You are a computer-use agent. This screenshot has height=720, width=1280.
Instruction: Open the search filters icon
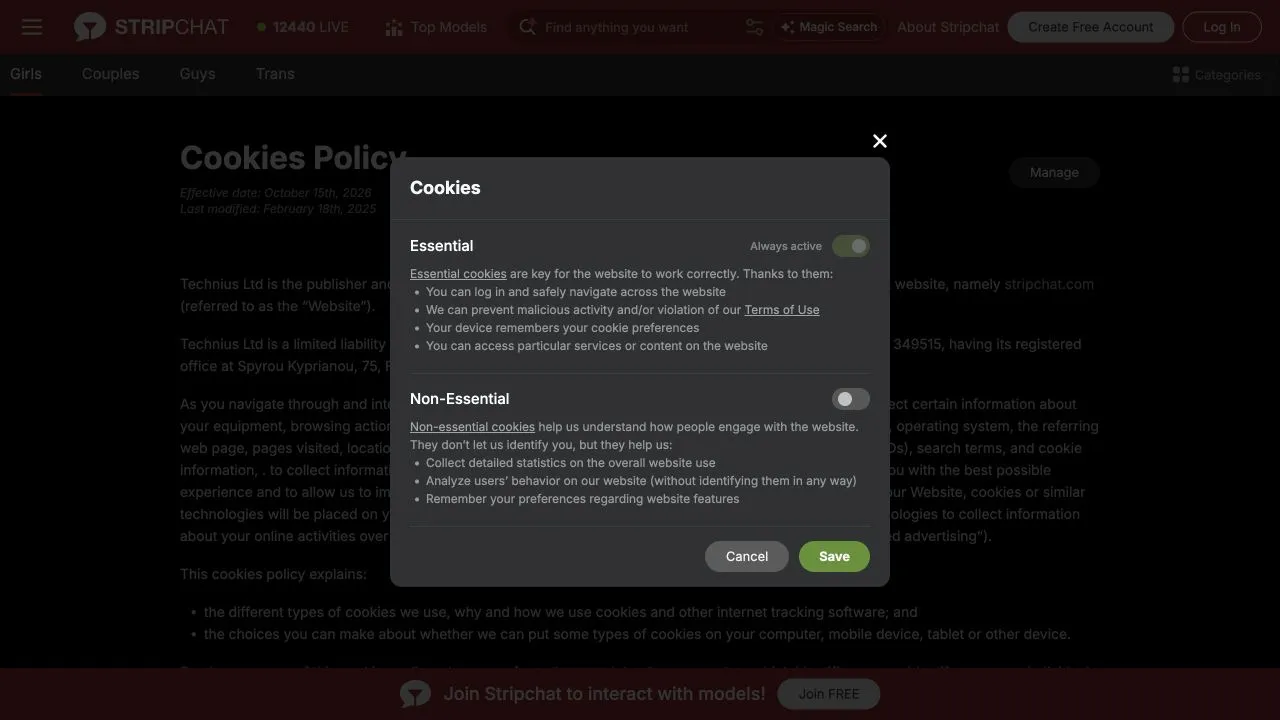coord(754,27)
